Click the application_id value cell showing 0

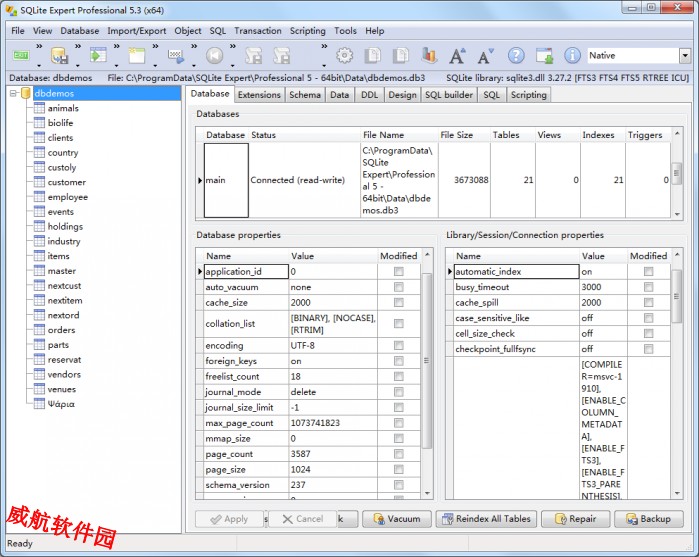click(x=333, y=272)
